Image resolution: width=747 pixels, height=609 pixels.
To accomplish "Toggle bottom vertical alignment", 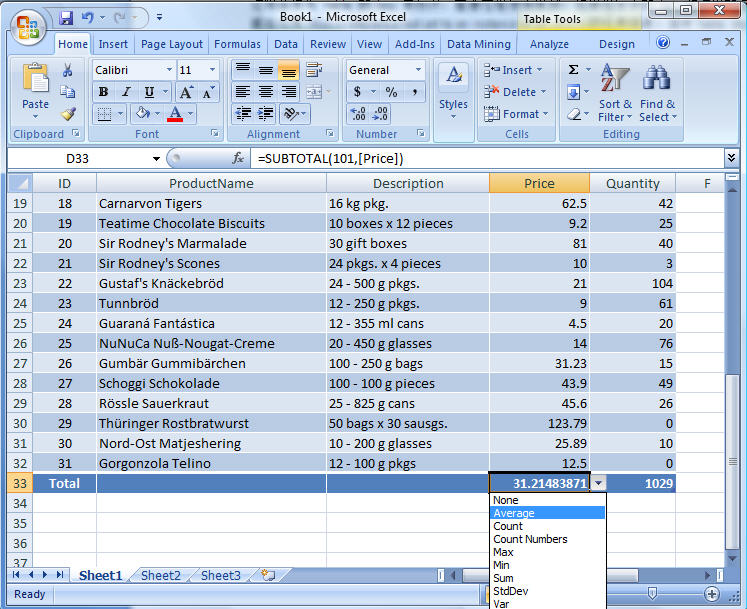I will 288,70.
